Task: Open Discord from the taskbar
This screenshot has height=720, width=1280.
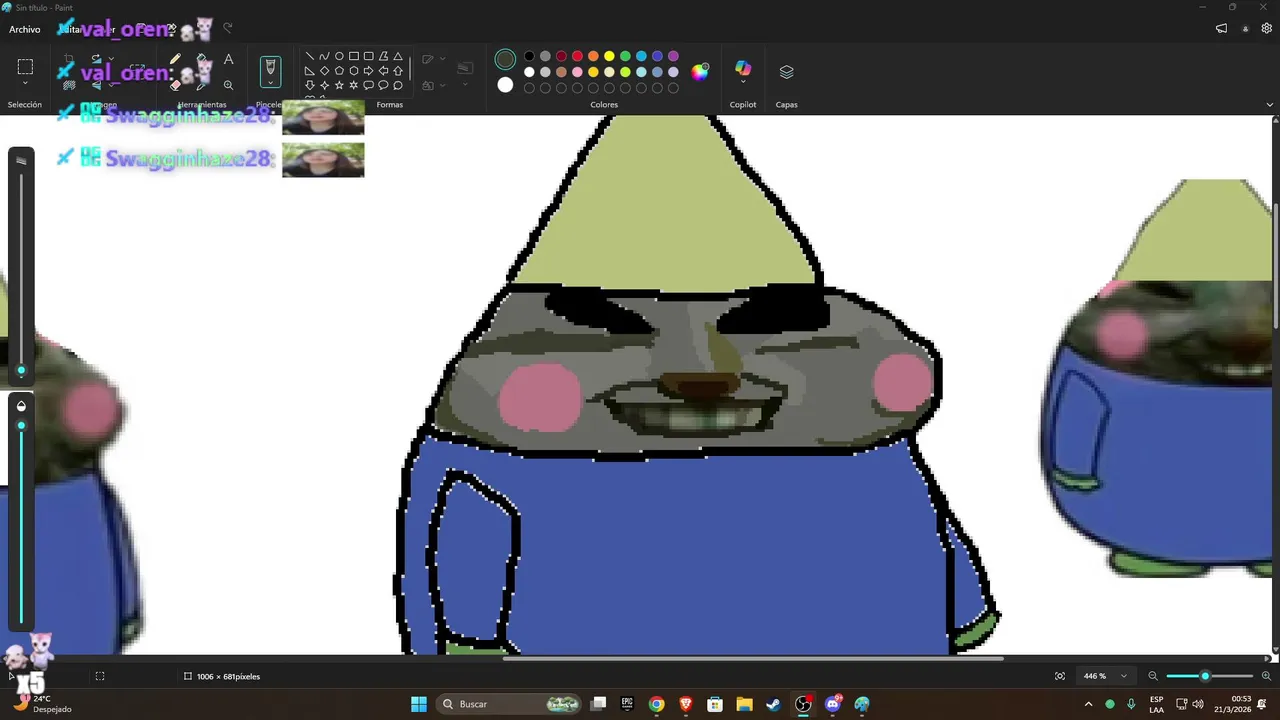Action: coord(832,704)
